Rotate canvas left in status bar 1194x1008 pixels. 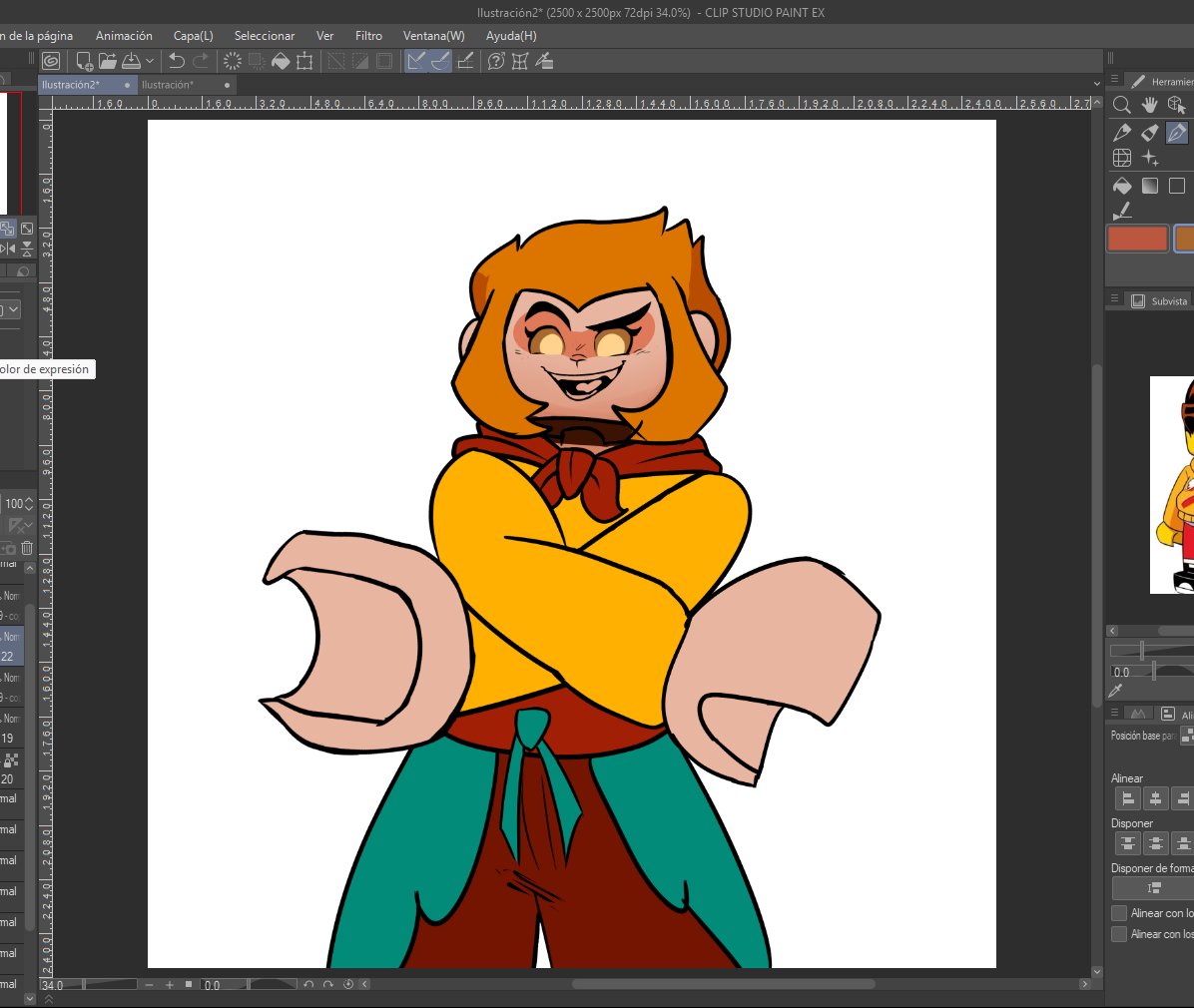point(307,984)
